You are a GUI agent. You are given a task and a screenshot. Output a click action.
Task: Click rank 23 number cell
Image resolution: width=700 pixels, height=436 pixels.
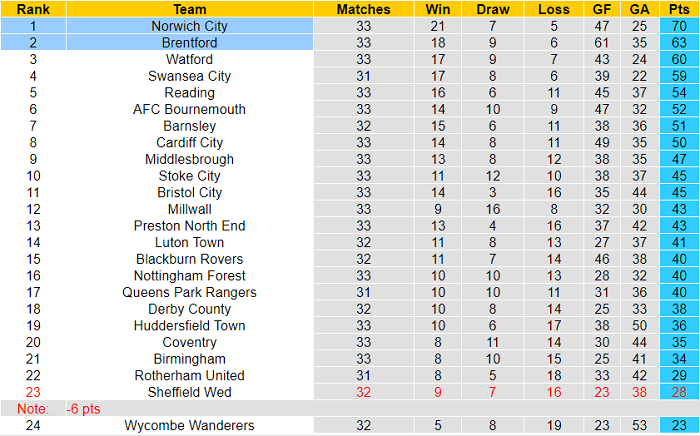point(33,392)
